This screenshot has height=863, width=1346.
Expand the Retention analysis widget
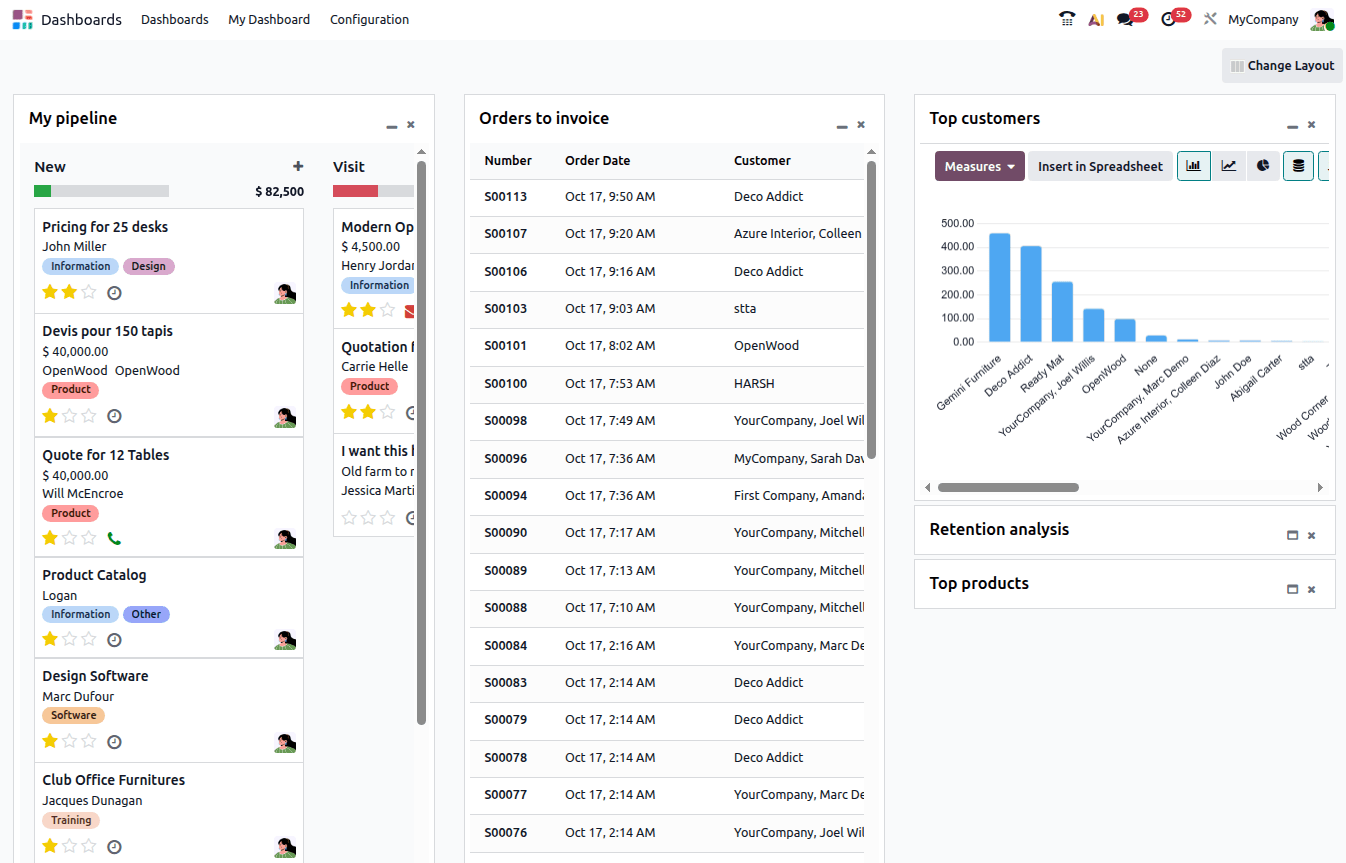click(x=1292, y=535)
